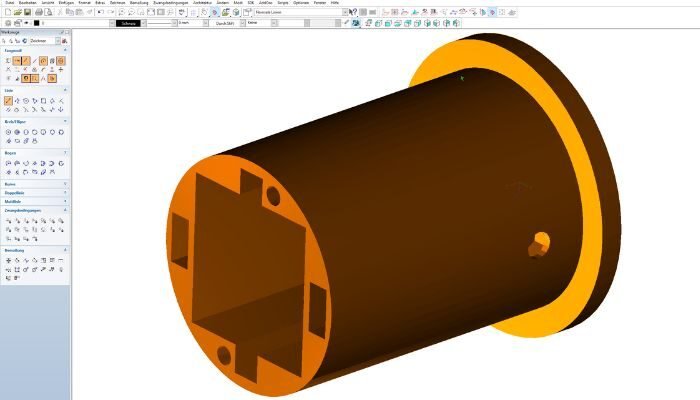Expand the Doppellinie panel section
Image resolution: width=700 pixels, height=400 pixels.
click(x=33, y=192)
